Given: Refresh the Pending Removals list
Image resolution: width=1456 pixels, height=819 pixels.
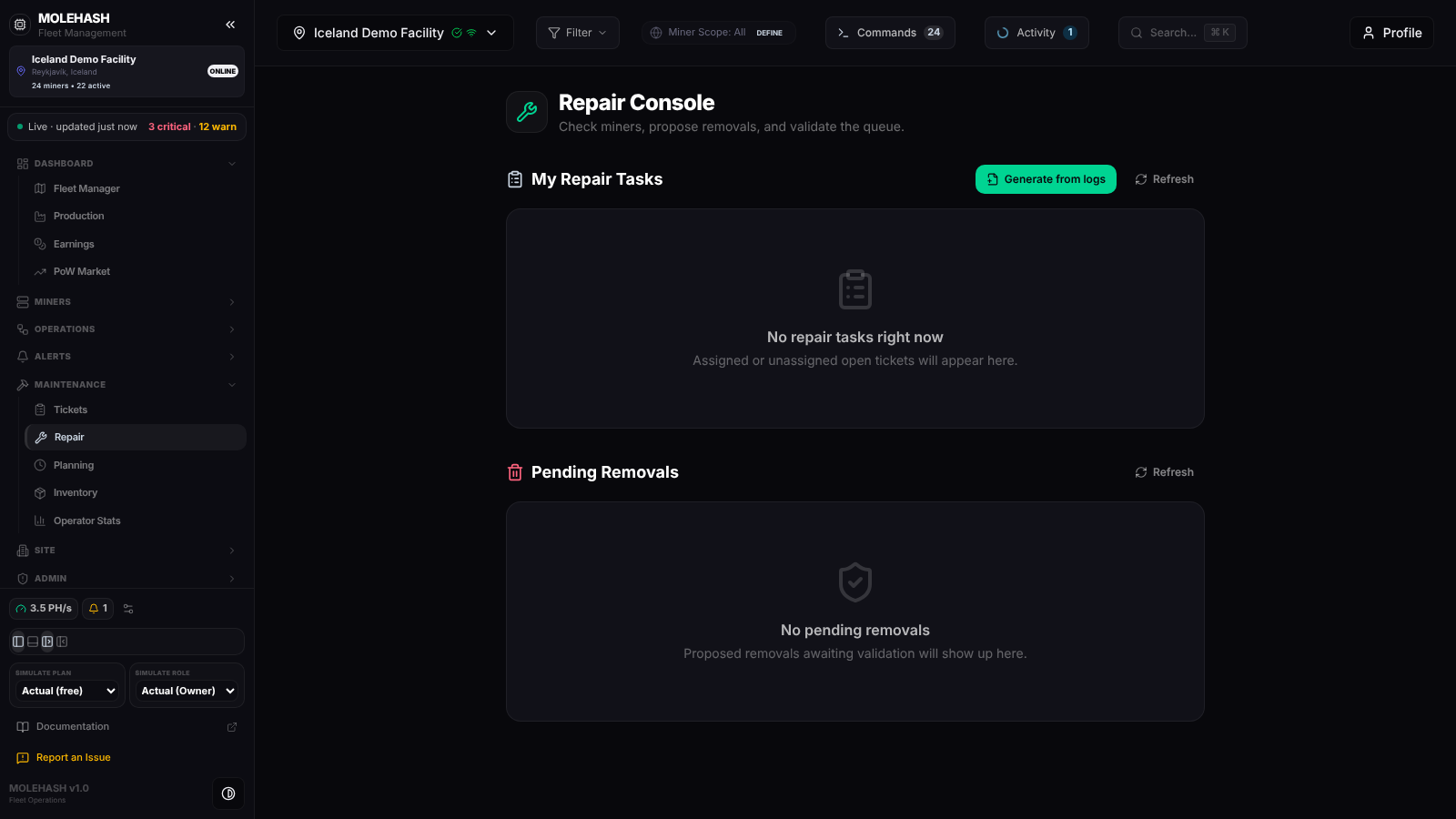Looking at the screenshot, I should point(1164,472).
